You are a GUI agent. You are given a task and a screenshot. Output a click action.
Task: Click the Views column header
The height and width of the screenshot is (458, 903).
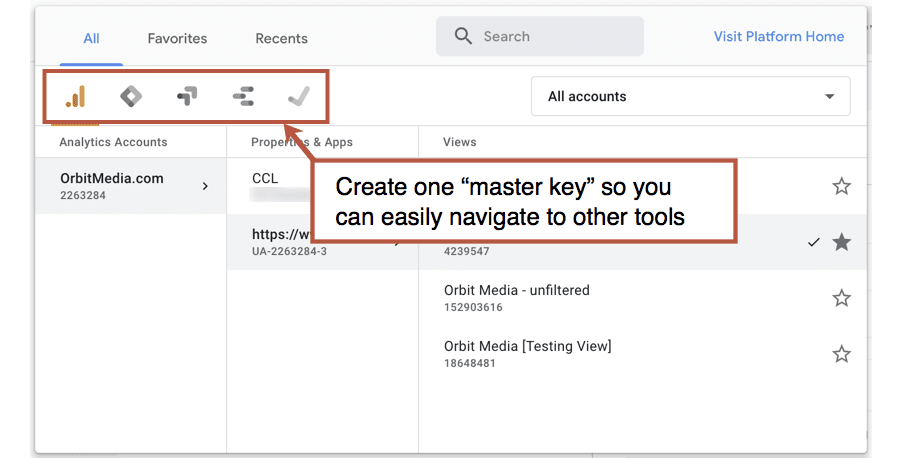[460, 142]
